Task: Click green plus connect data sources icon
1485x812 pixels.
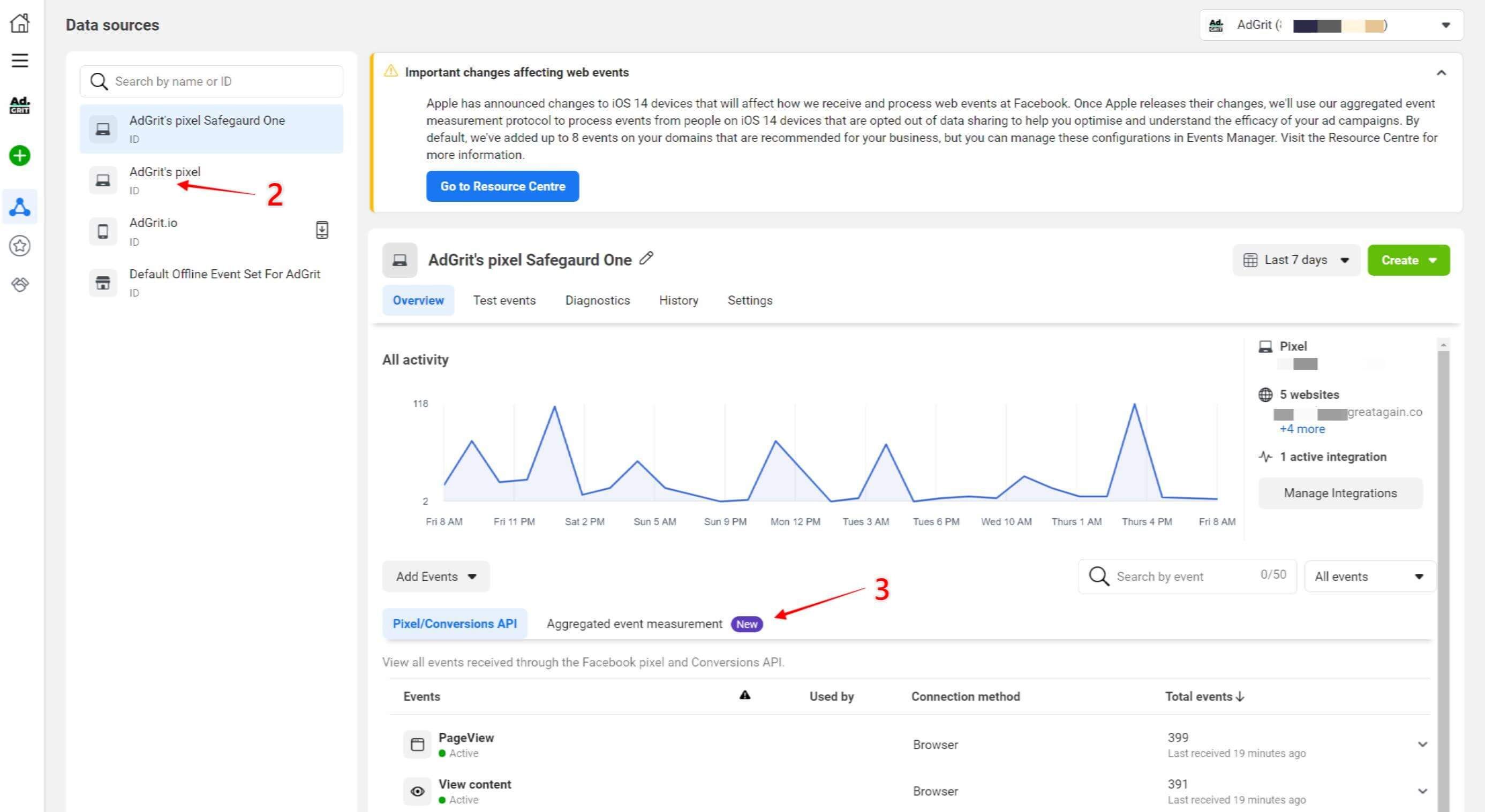Action: coord(20,156)
